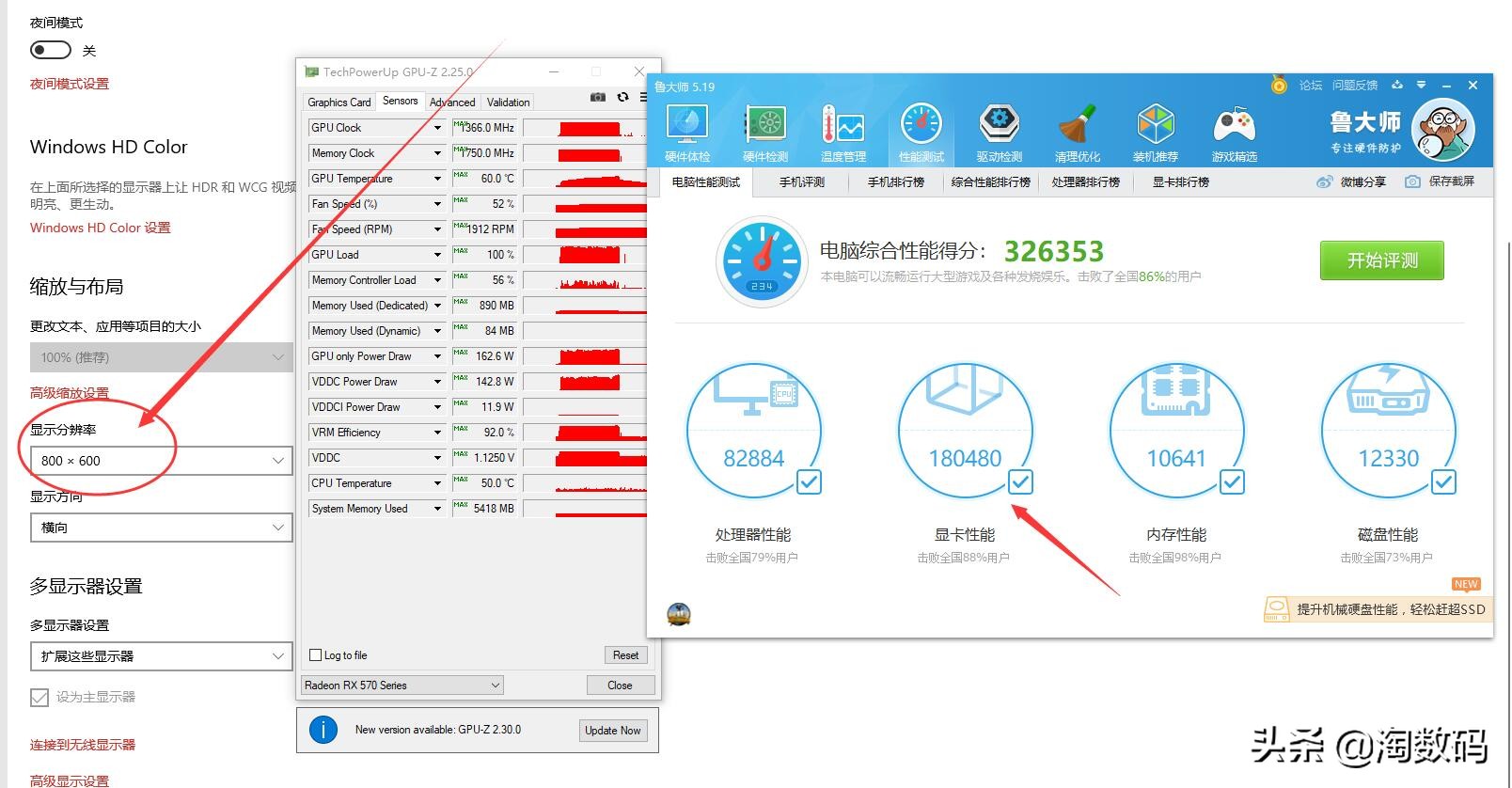Click the 微博分享 share icon
The height and width of the screenshot is (788, 1512).
[x=1324, y=181]
